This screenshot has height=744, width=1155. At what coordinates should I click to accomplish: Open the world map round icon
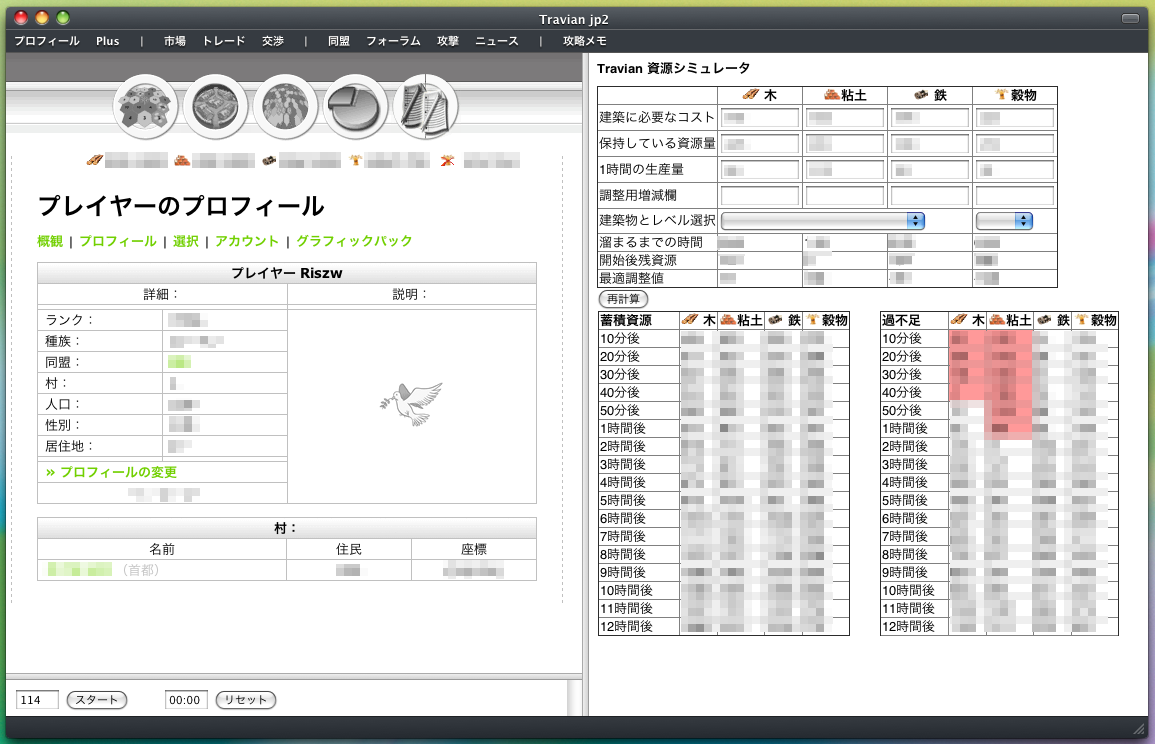click(285, 108)
